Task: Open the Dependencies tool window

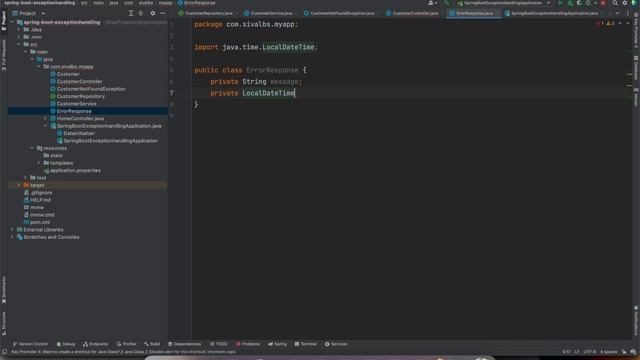Action: [x=184, y=344]
